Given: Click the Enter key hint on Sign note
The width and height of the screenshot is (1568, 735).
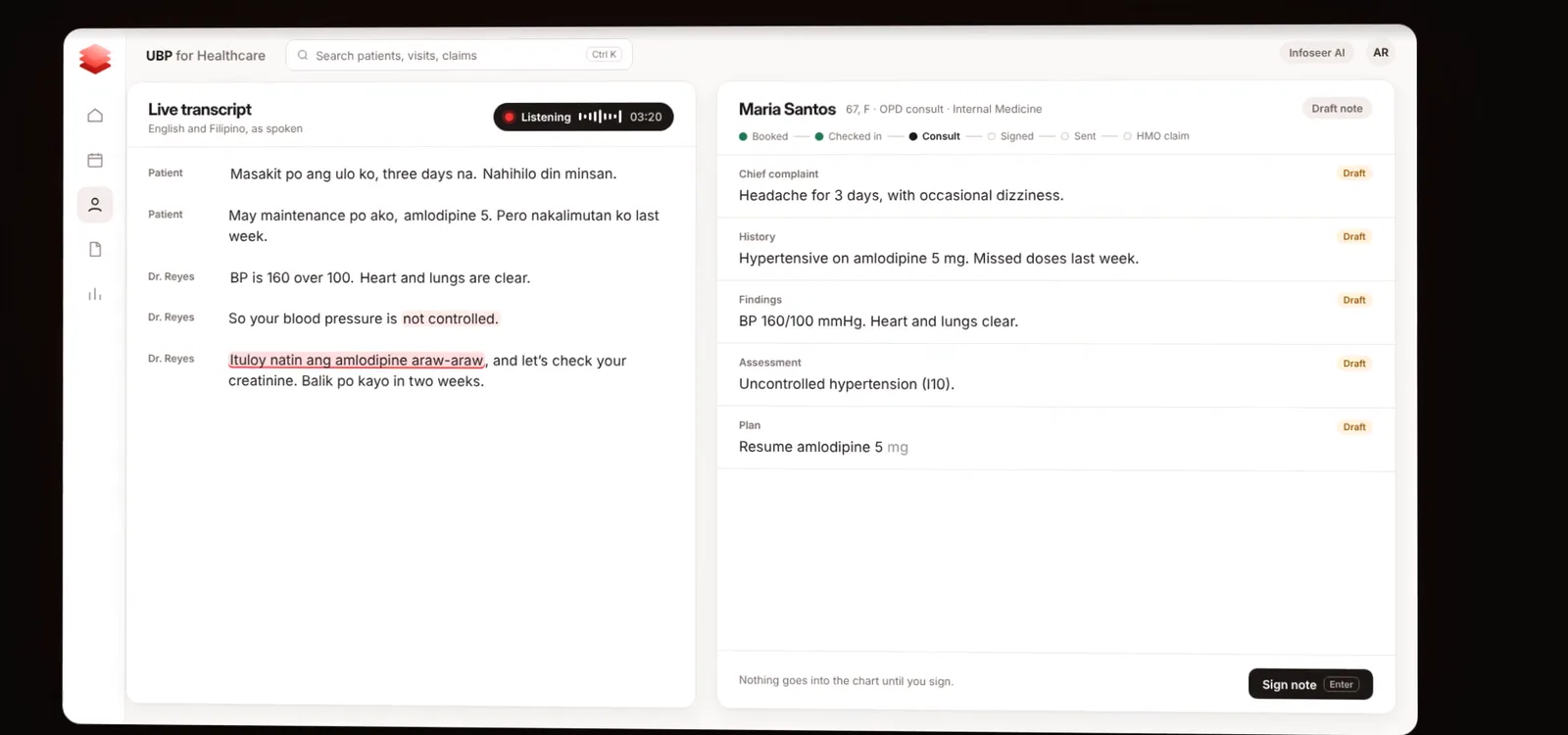Looking at the screenshot, I should click(x=1342, y=684).
